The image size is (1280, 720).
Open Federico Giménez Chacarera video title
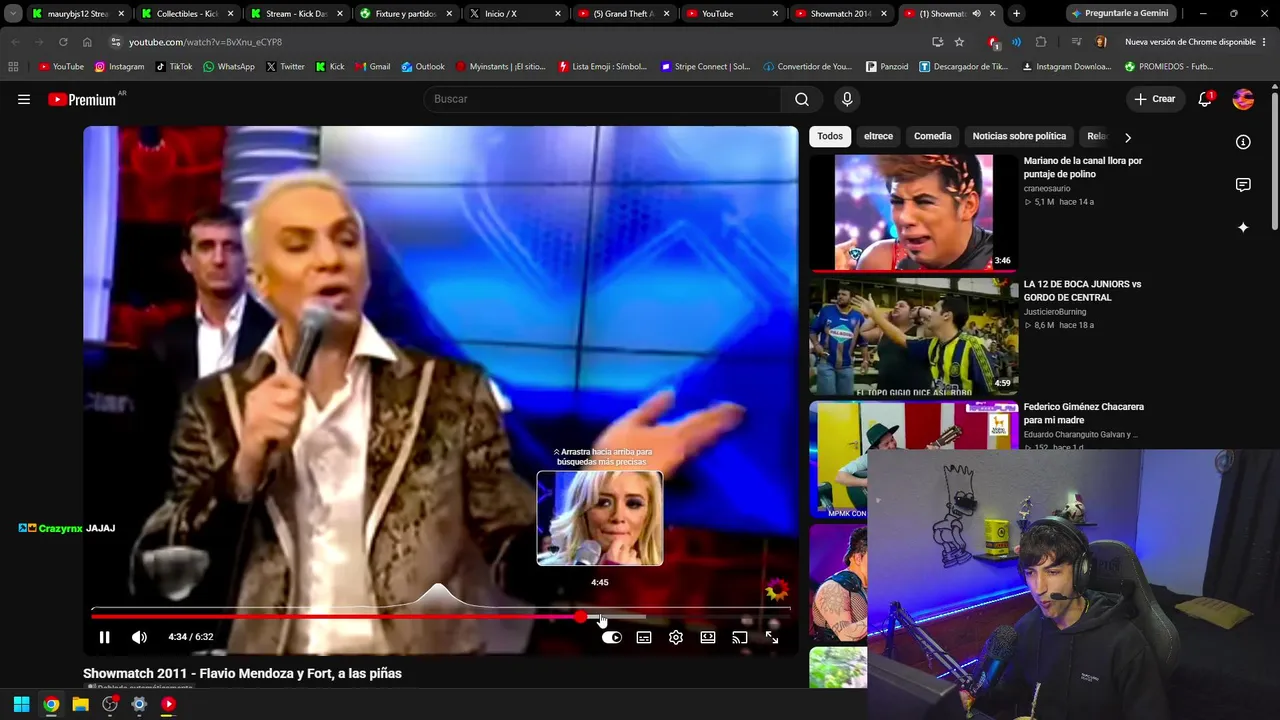(x=1083, y=414)
